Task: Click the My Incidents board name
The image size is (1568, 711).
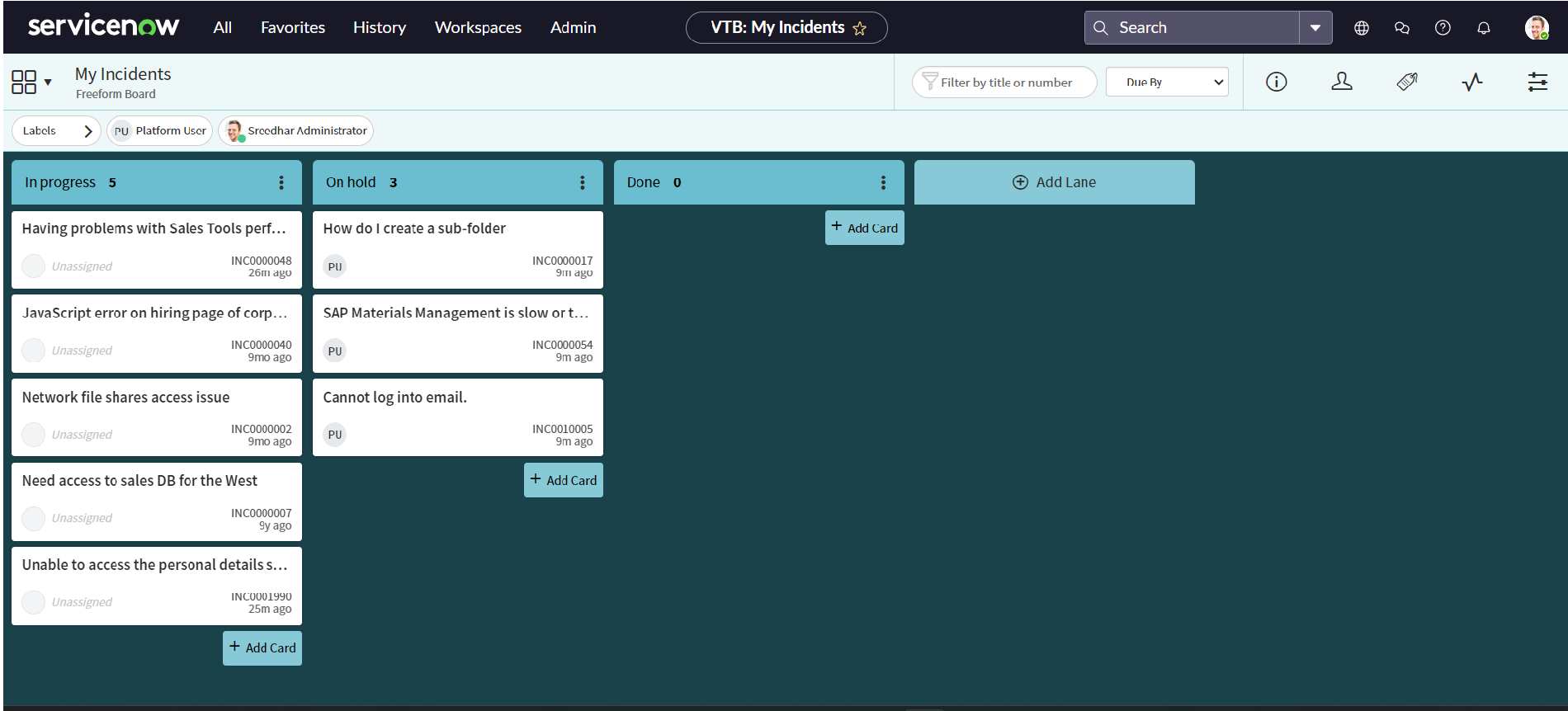Action: coord(123,74)
